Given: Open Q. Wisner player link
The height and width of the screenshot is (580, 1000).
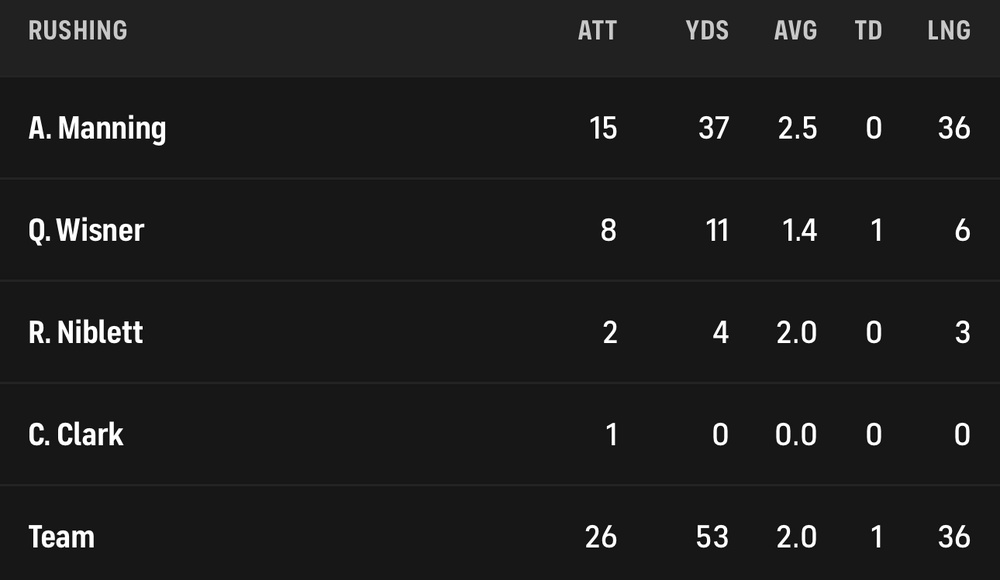Looking at the screenshot, I should click(x=86, y=230).
